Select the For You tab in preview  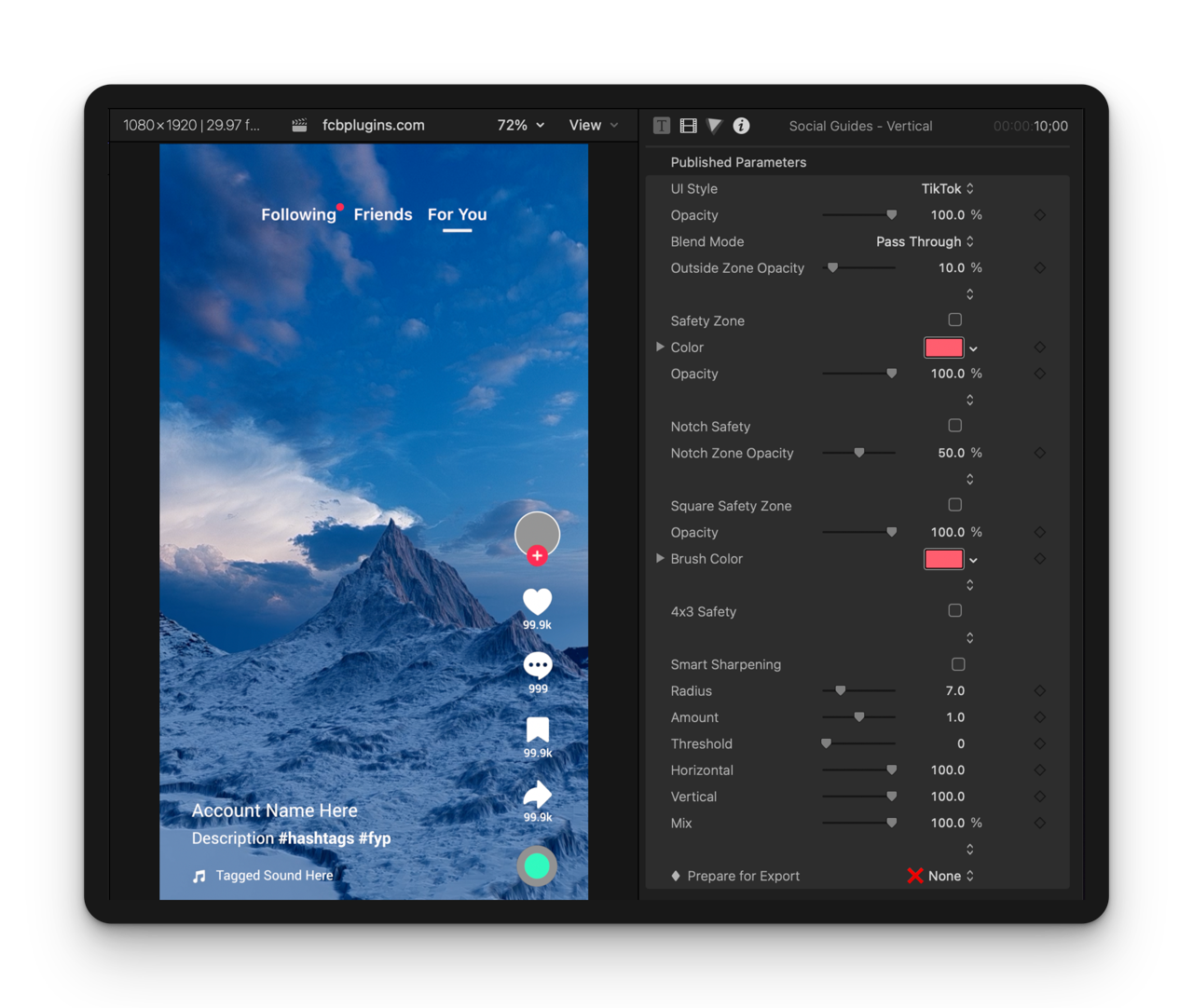click(457, 215)
